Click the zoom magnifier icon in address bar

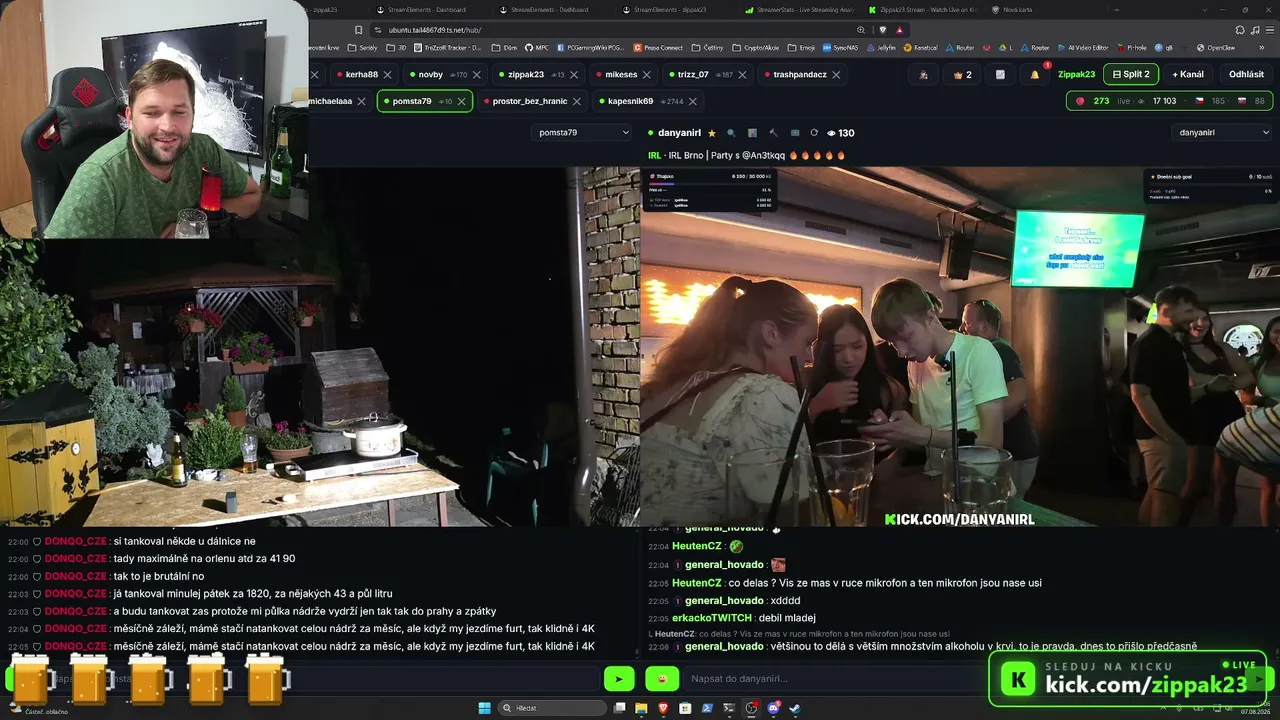click(862, 30)
